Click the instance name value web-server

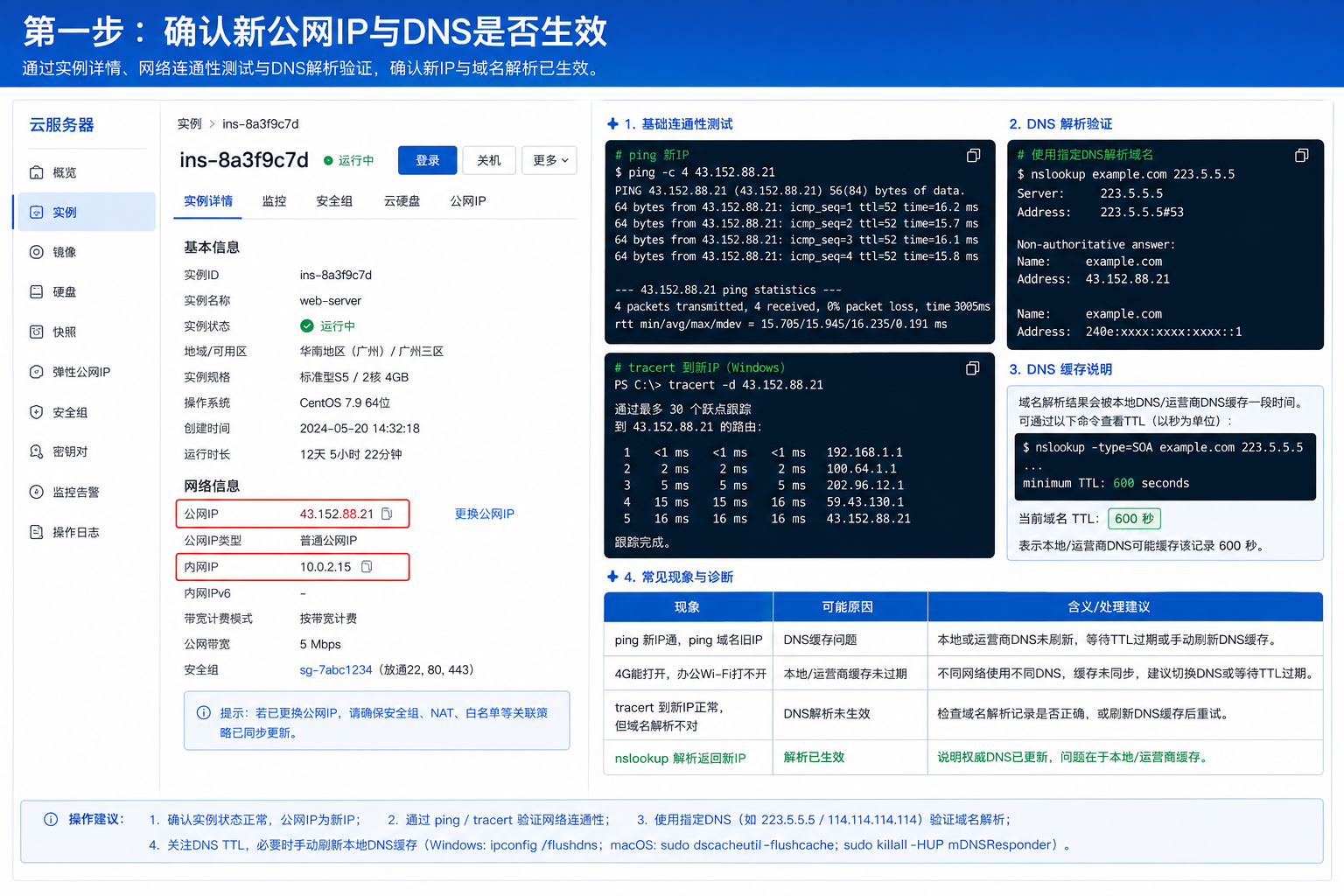click(331, 300)
